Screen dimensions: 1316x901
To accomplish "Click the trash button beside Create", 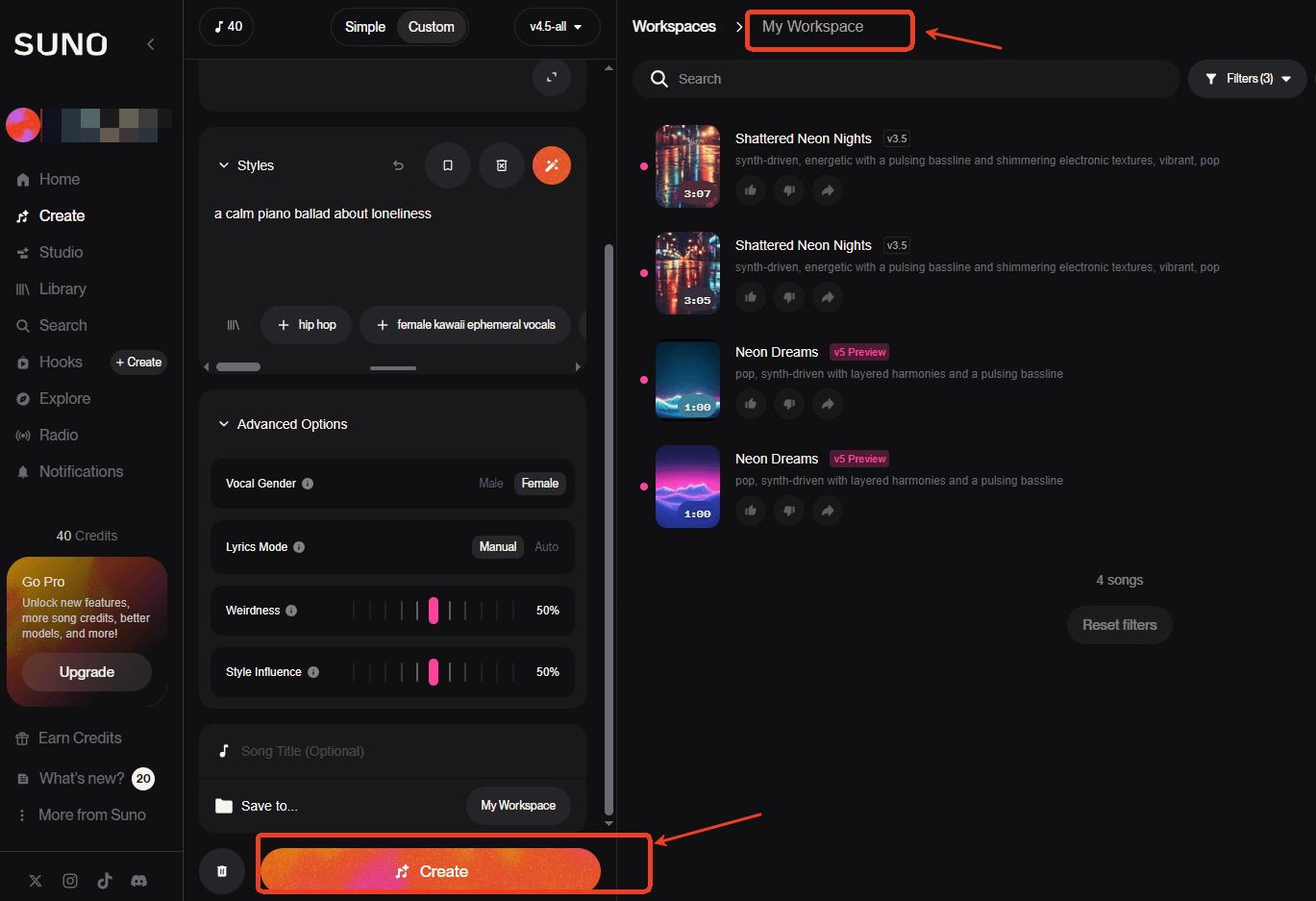I will pos(222,871).
